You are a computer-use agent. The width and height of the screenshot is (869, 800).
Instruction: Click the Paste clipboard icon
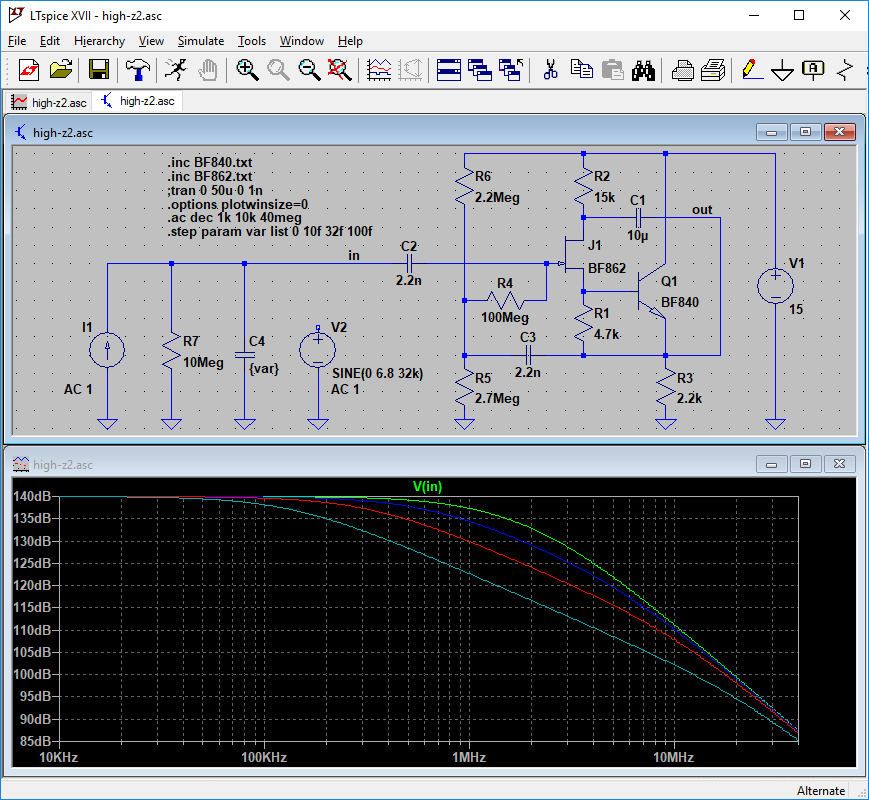[612, 70]
